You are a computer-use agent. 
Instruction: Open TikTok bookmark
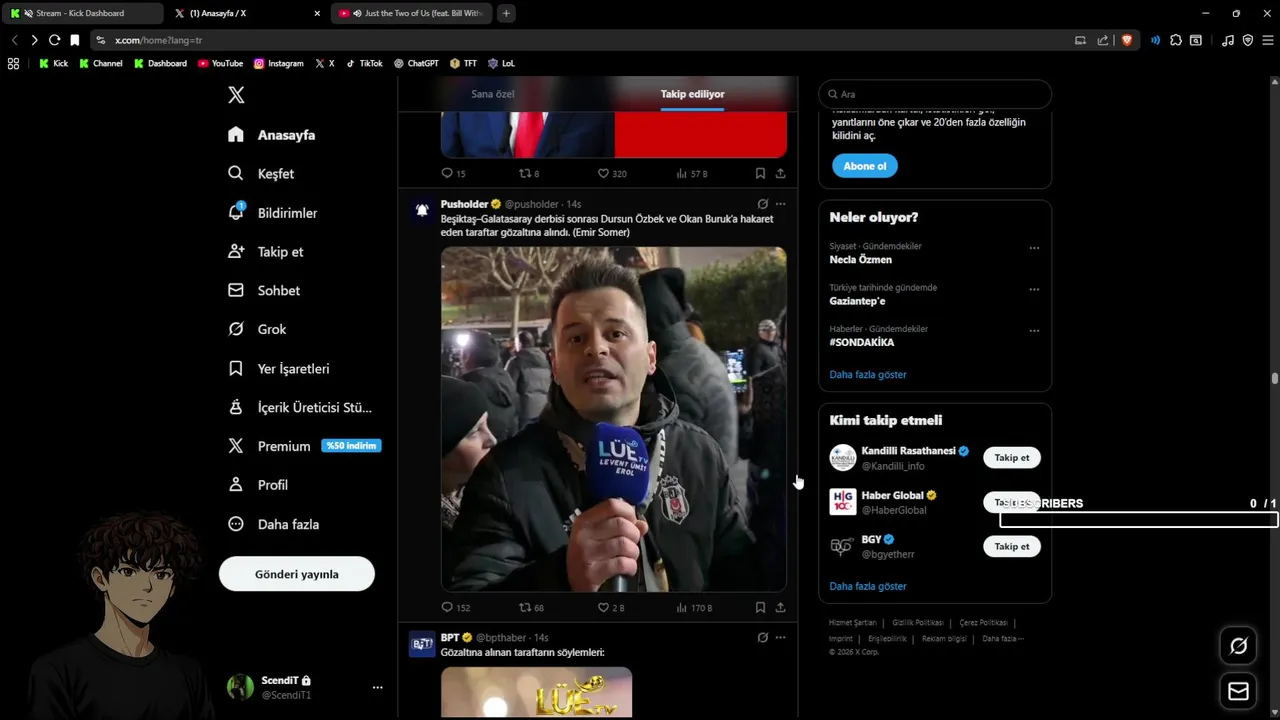(x=364, y=63)
